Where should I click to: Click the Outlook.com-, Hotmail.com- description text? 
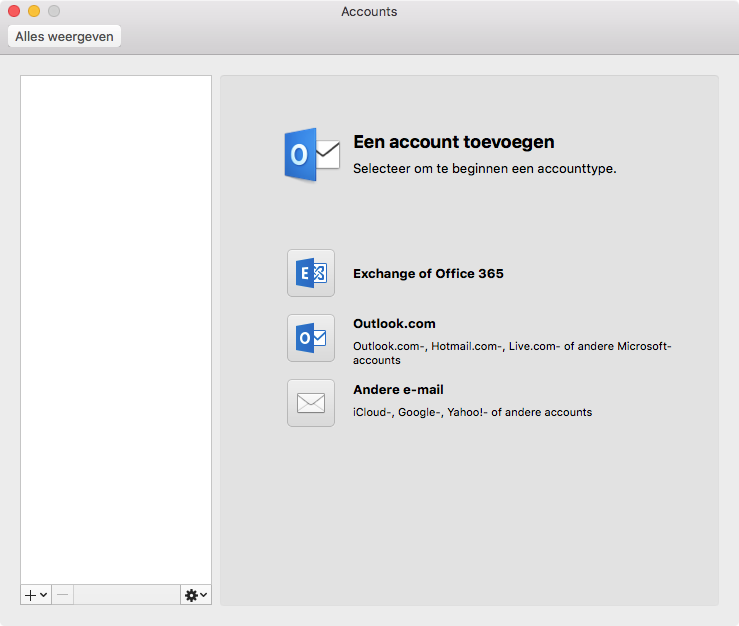coord(512,353)
